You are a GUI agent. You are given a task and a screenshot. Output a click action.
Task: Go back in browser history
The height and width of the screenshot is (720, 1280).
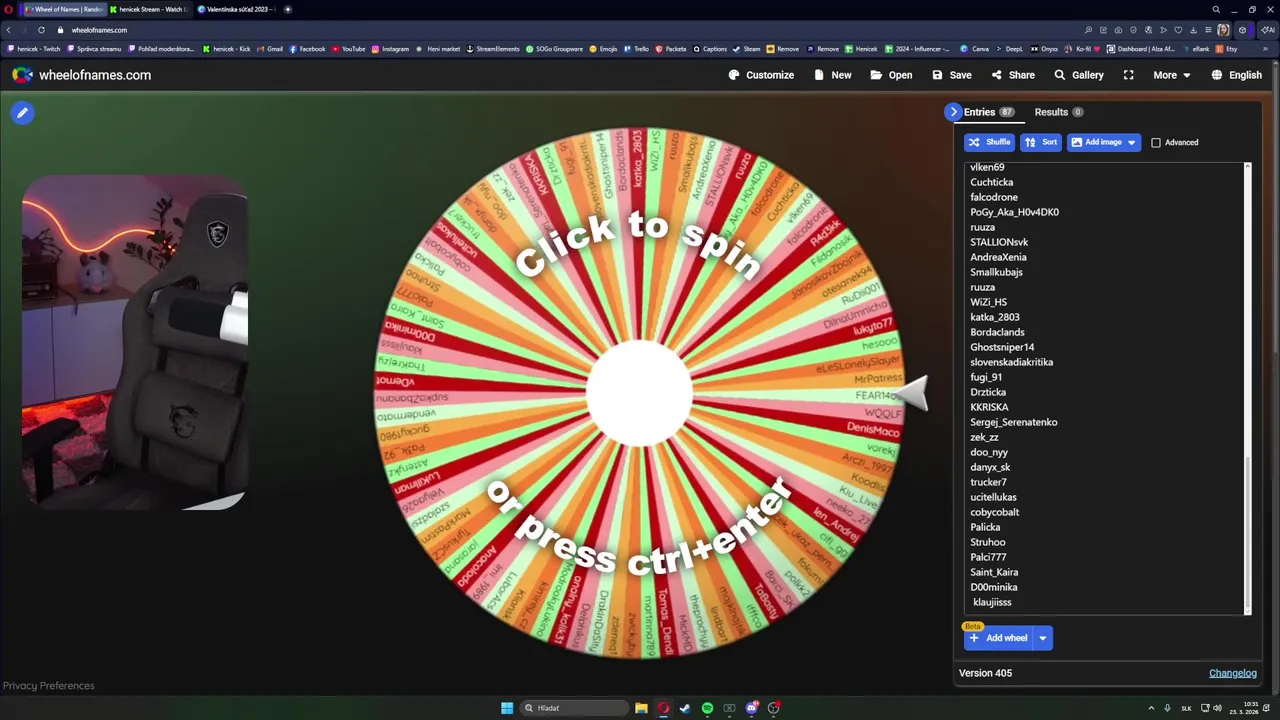(x=9, y=30)
